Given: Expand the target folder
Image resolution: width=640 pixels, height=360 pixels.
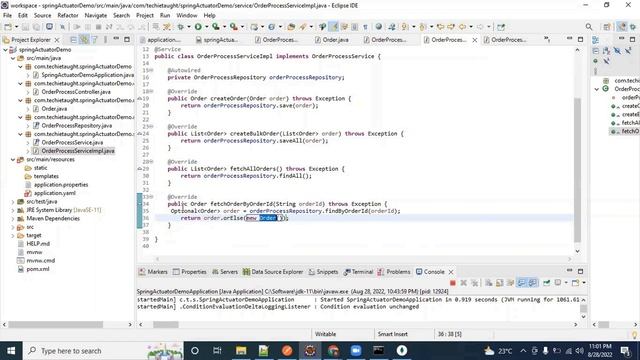Looking at the screenshot, I should [x=13, y=236].
